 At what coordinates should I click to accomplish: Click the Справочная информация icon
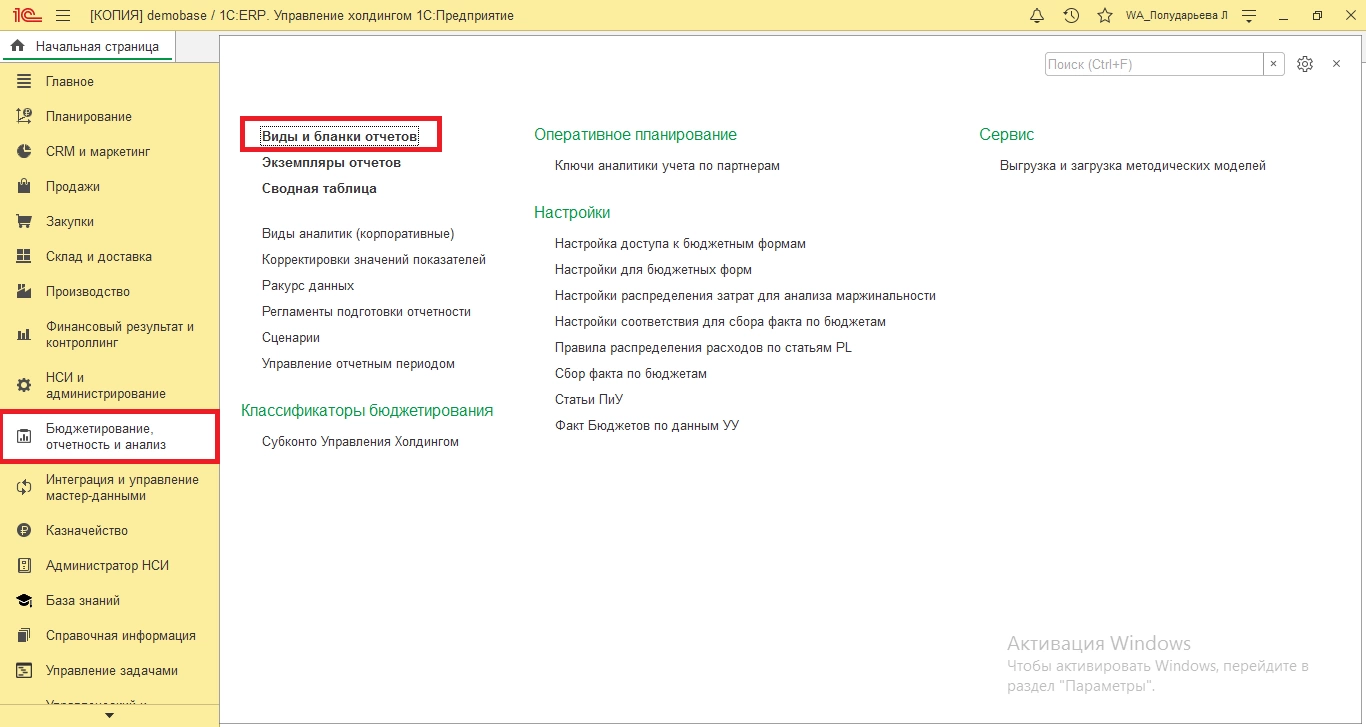(24, 635)
